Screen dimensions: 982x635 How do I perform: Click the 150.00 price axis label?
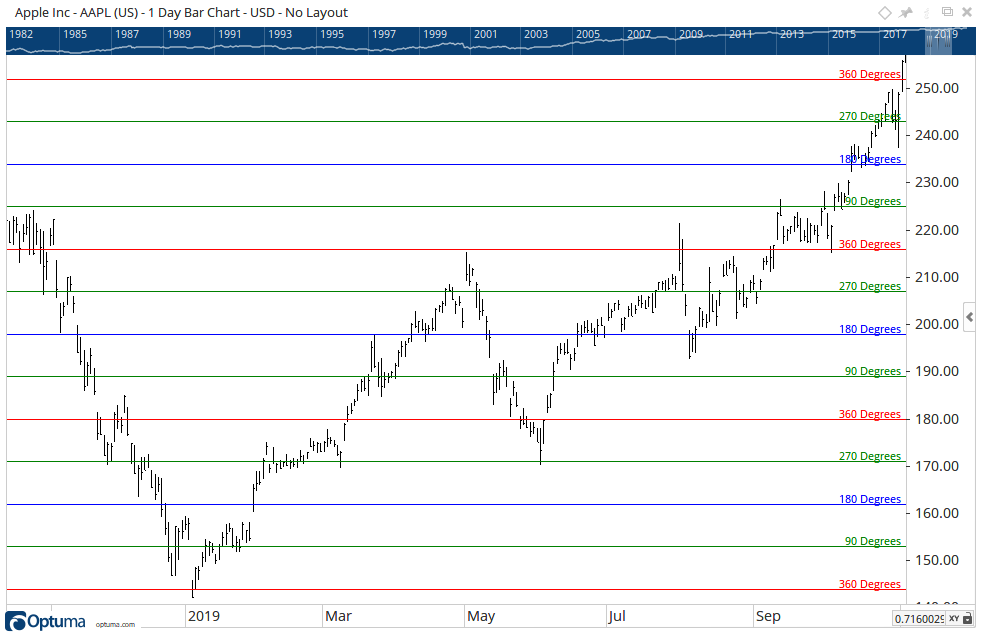[937, 560]
